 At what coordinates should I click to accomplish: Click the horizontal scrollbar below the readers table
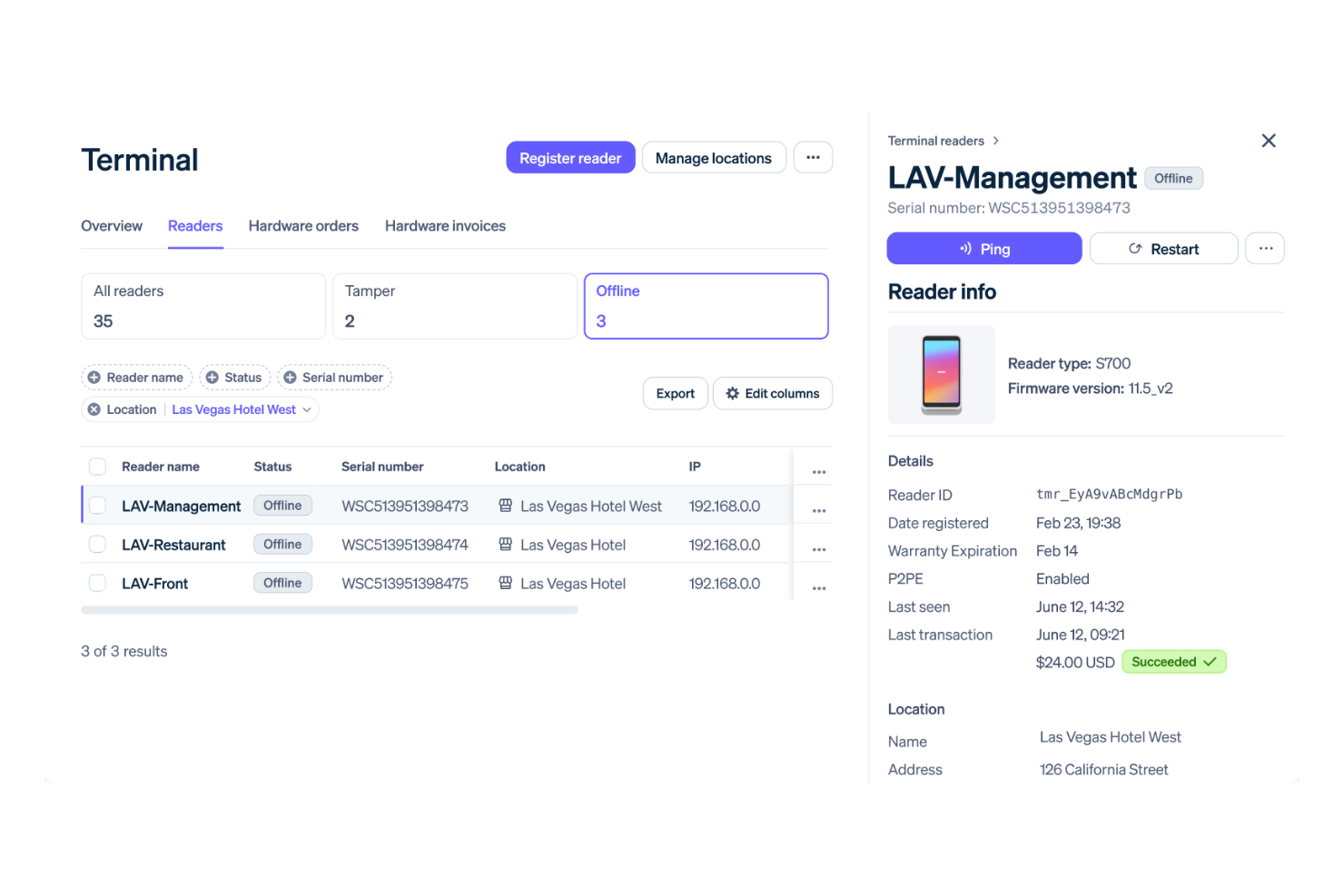pyautogui.click(x=330, y=609)
